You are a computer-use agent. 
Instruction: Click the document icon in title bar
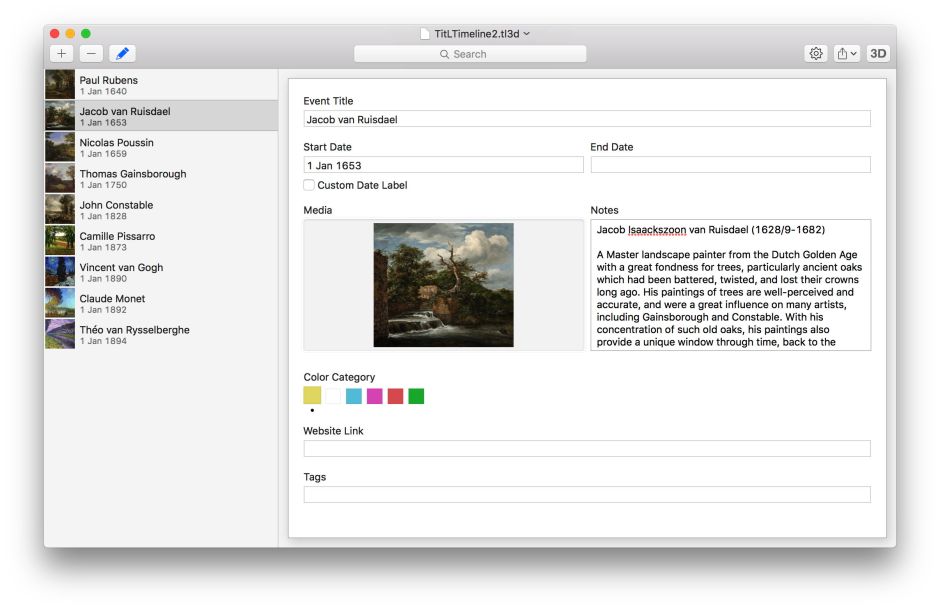425,33
